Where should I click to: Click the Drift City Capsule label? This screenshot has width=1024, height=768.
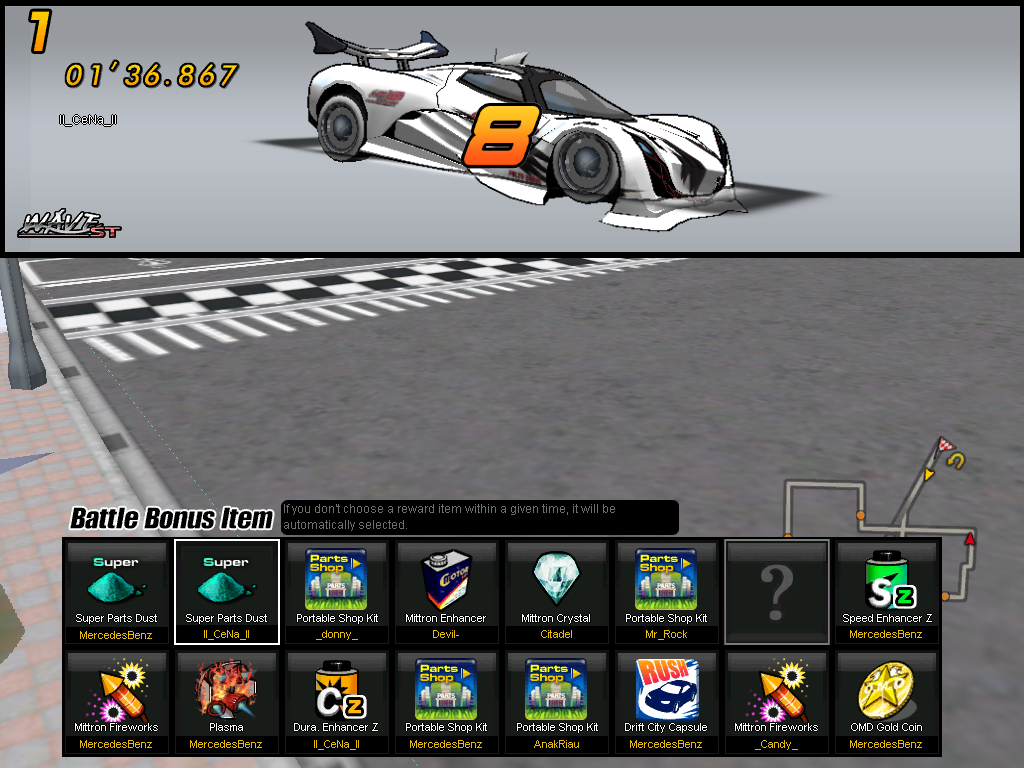click(x=665, y=727)
